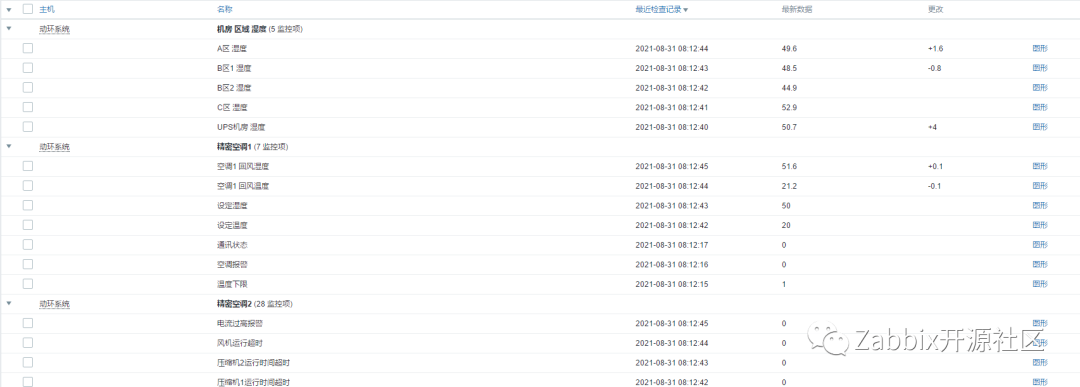The width and height of the screenshot is (1080, 387).
Task: Open 图形 link for B区2 湿度
Action: pos(1040,88)
